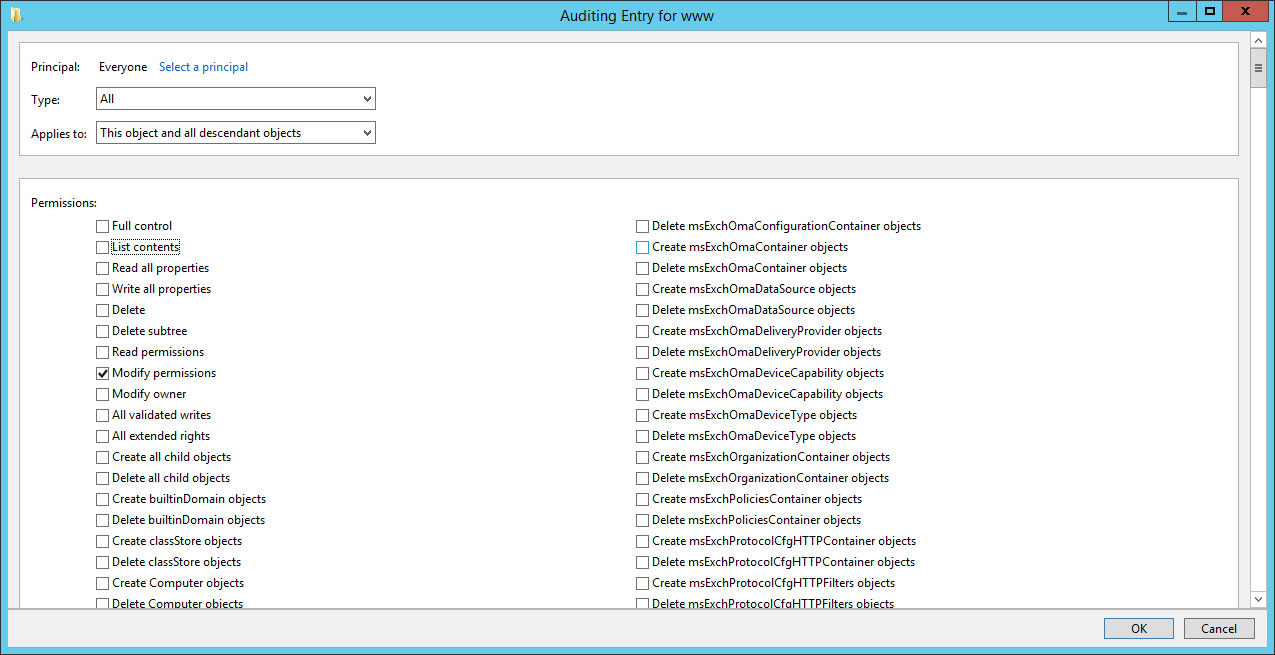Tick the Delete subtree permission

tap(102, 331)
